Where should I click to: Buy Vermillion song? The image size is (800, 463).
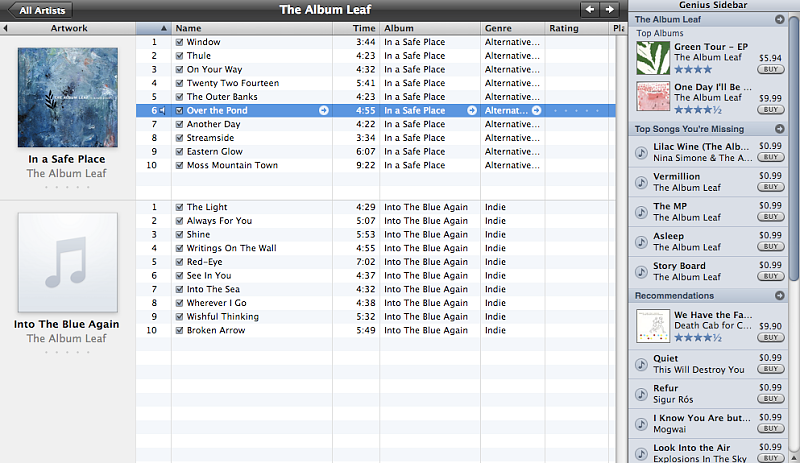(770, 187)
